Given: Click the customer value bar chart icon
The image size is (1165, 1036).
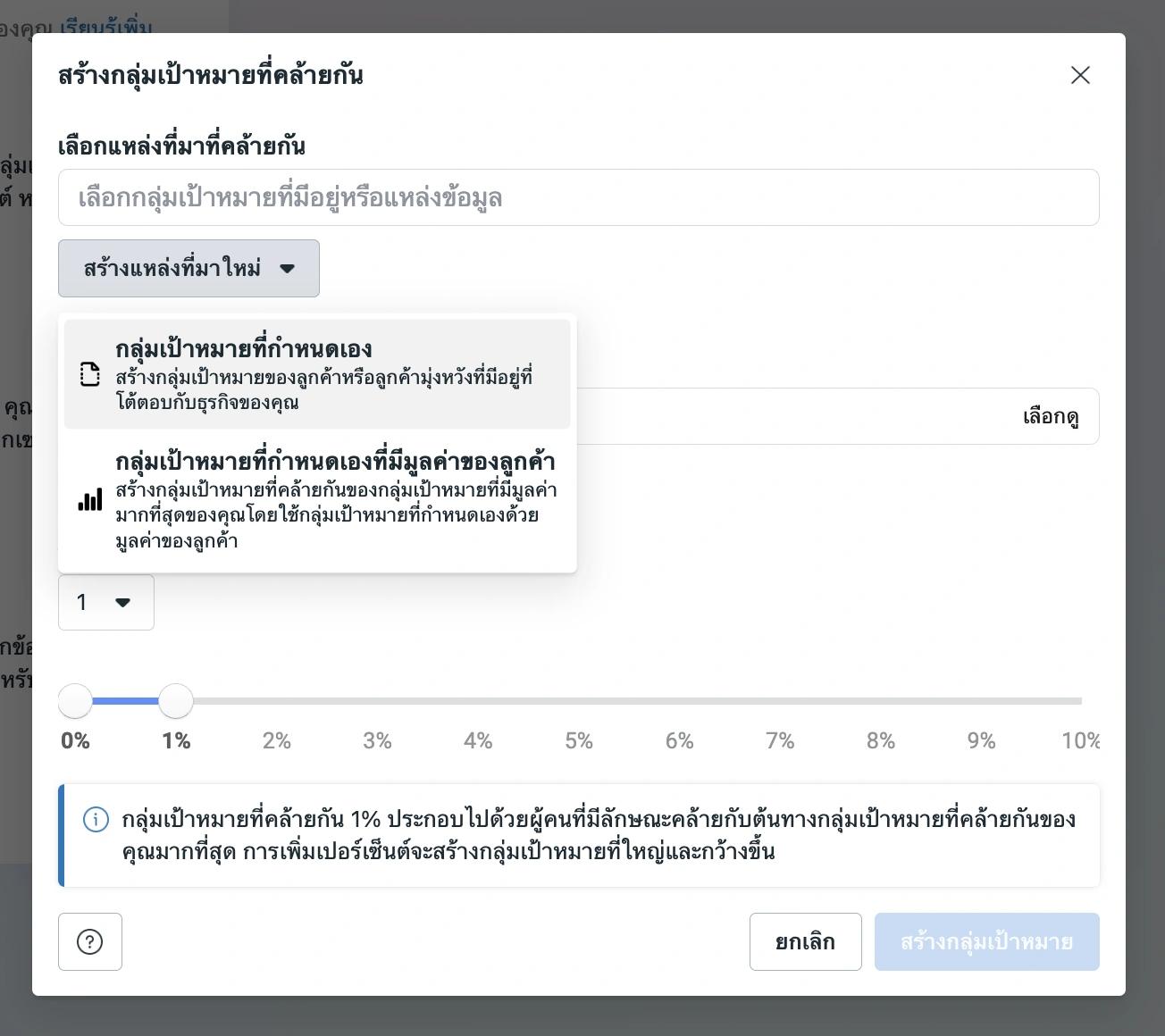Looking at the screenshot, I should (x=90, y=501).
